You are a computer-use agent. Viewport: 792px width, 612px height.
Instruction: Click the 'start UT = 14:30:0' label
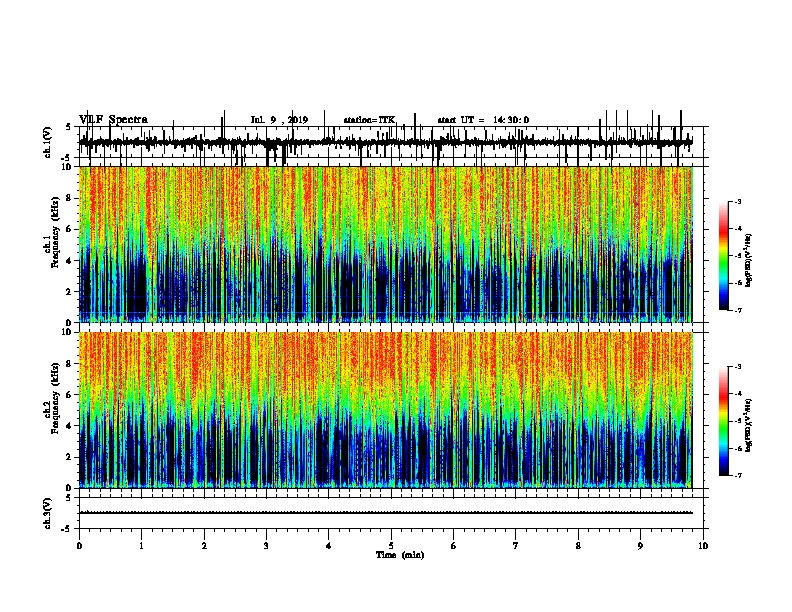483,120
